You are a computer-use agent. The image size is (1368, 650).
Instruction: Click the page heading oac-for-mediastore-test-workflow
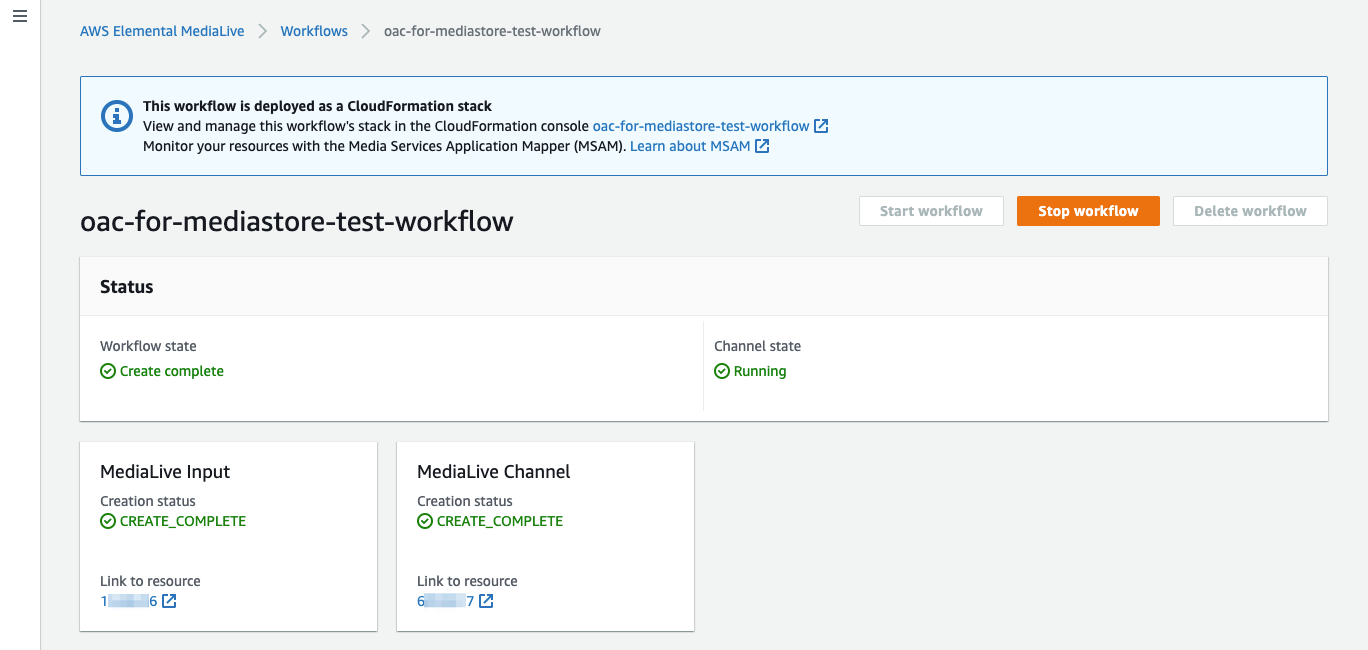point(297,221)
